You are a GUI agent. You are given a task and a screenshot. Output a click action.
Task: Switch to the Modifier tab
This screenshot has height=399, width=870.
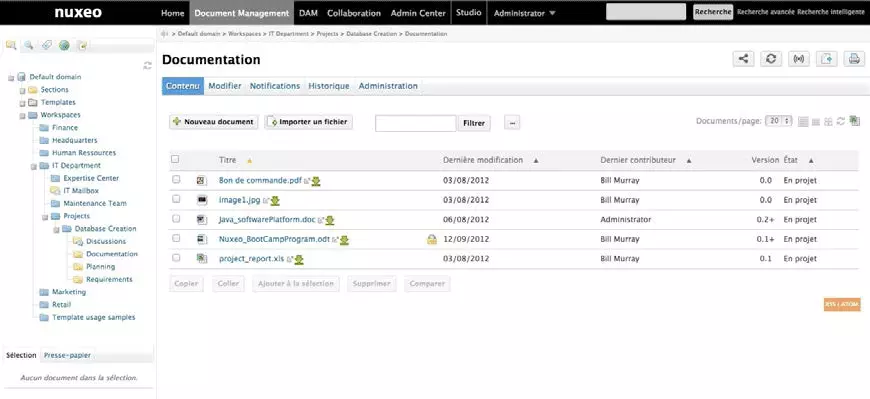pyautogui.click(x=225, y=86)
